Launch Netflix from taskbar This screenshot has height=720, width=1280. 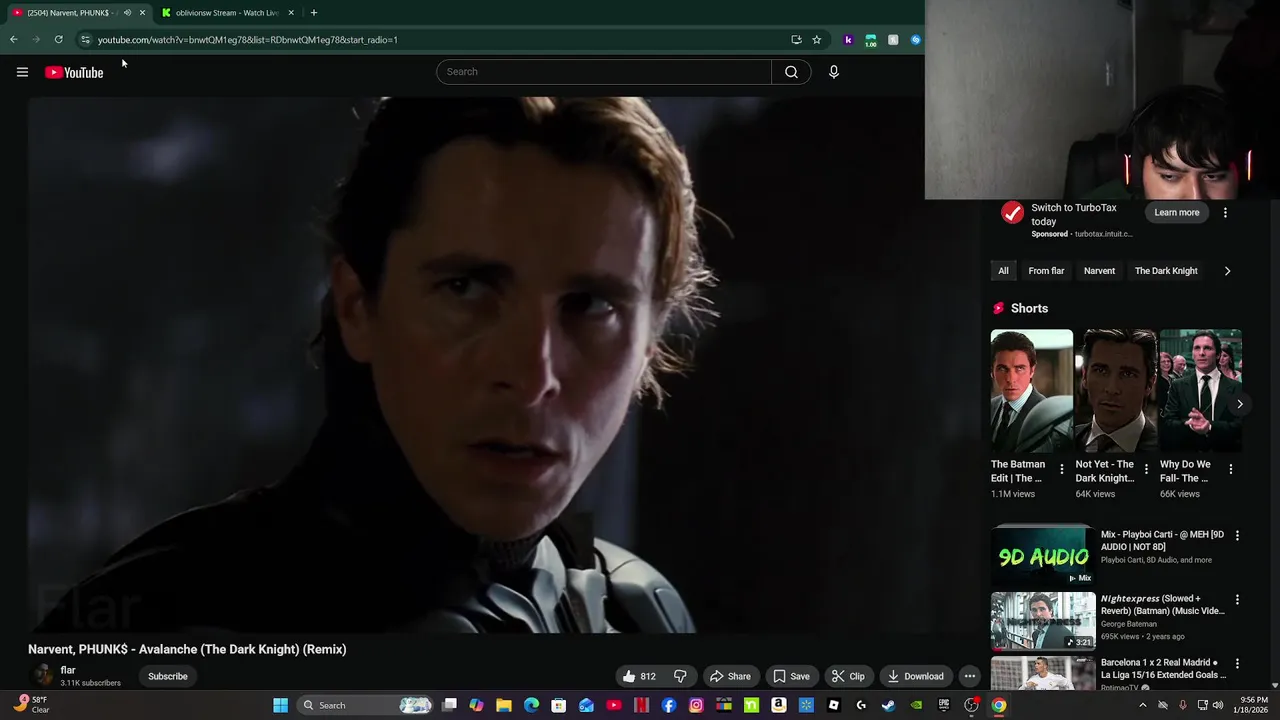[x=641, y=705]
